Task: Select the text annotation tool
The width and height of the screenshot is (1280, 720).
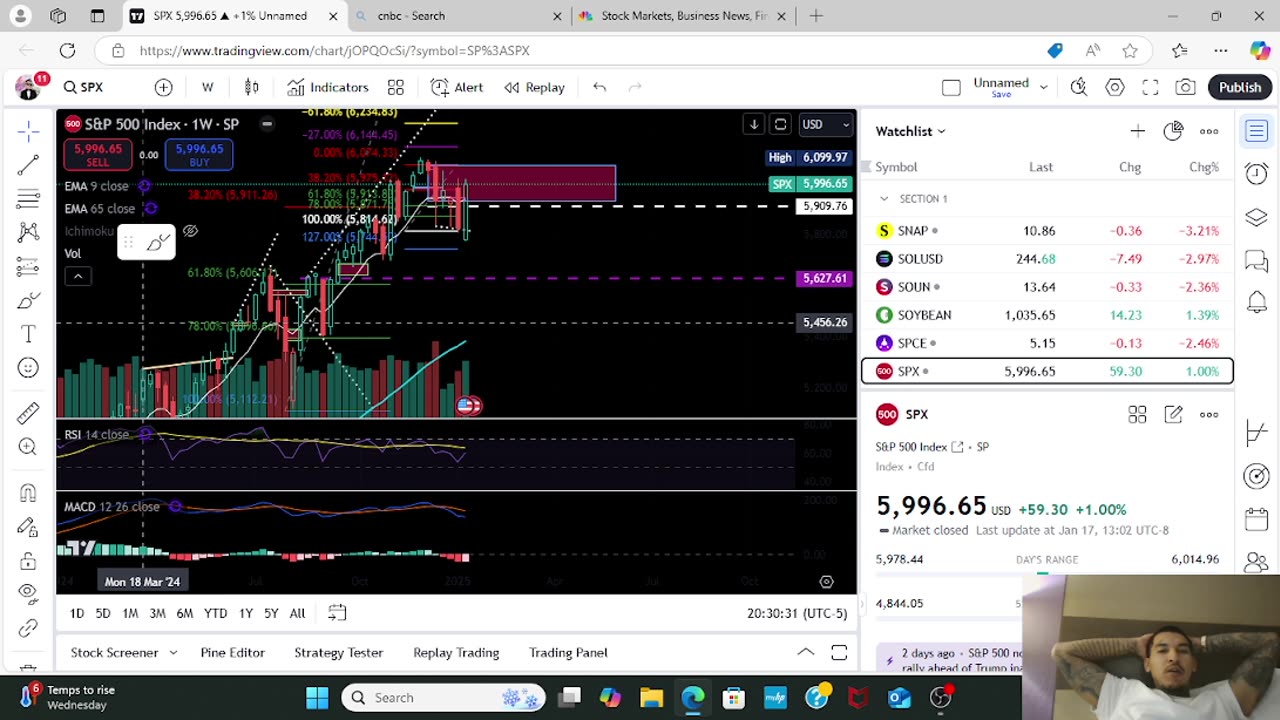Action: tap(28, 334)
